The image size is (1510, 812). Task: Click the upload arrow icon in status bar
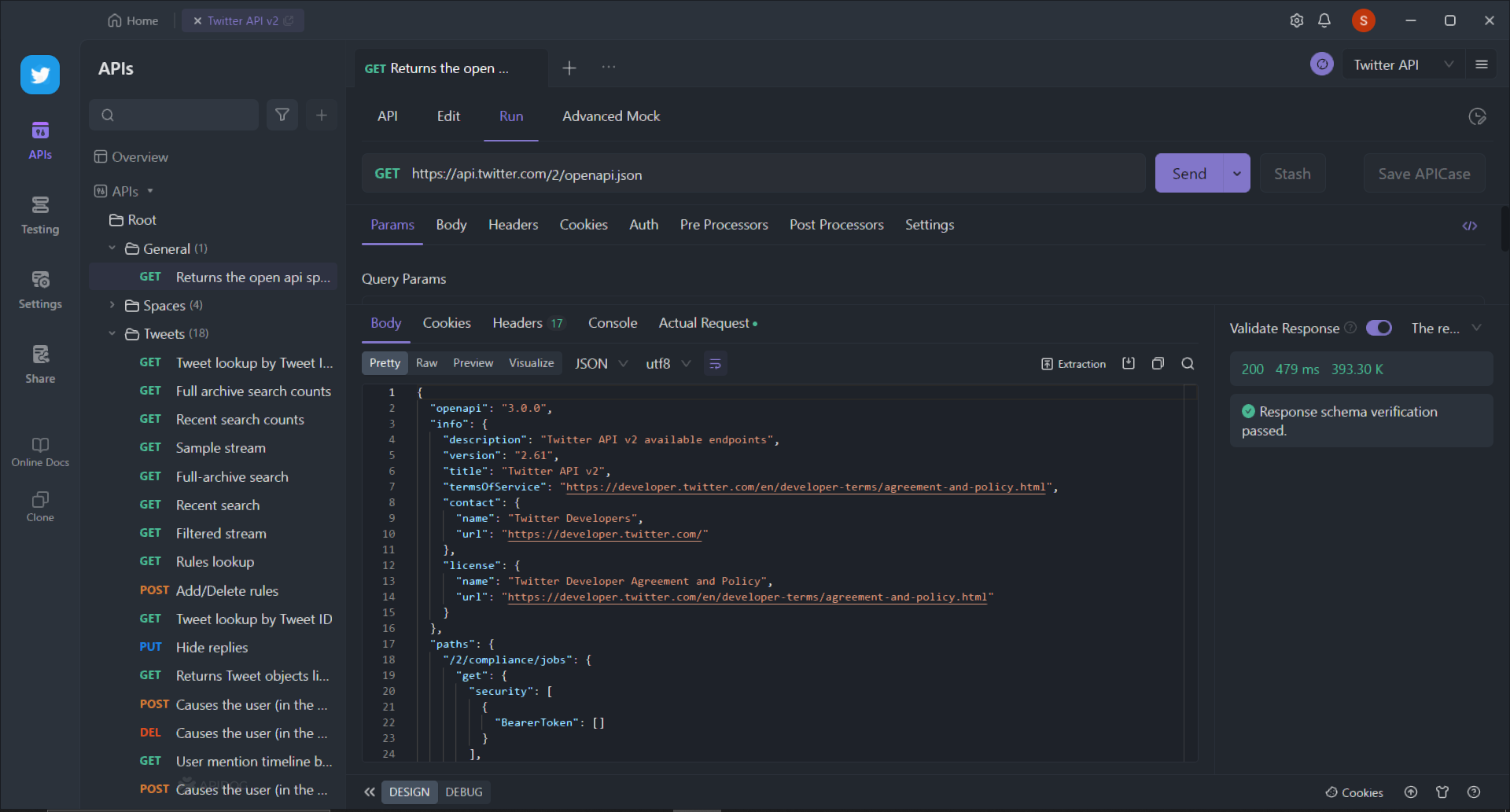[1411, 792]
